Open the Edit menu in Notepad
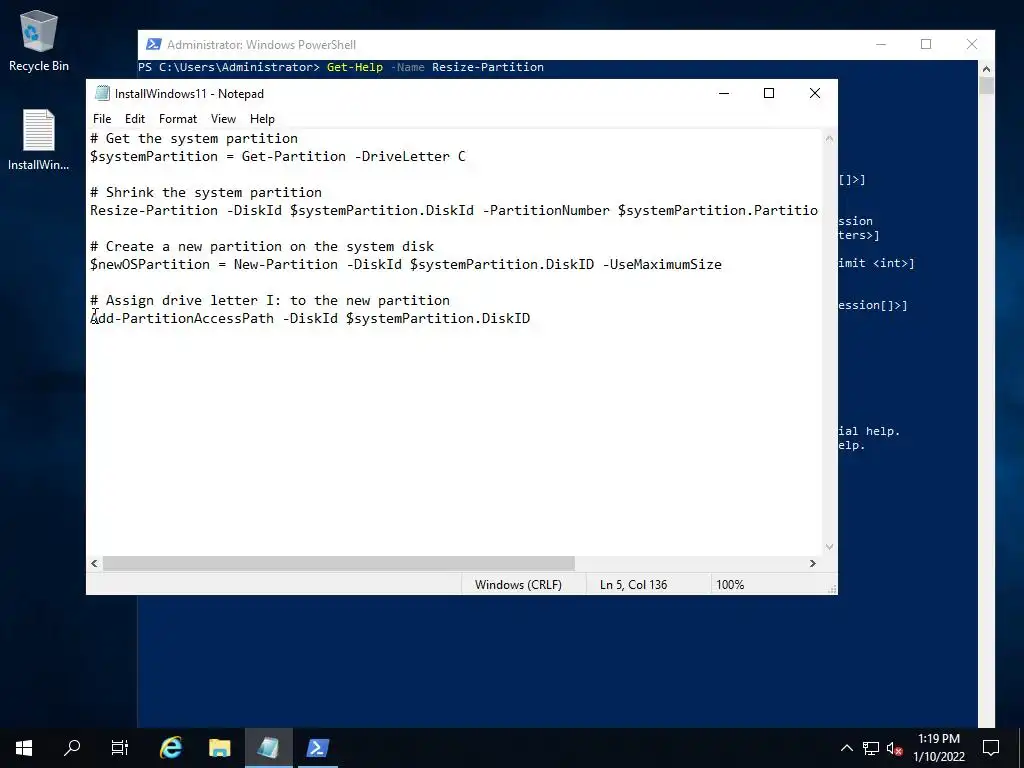 [135, 119]
